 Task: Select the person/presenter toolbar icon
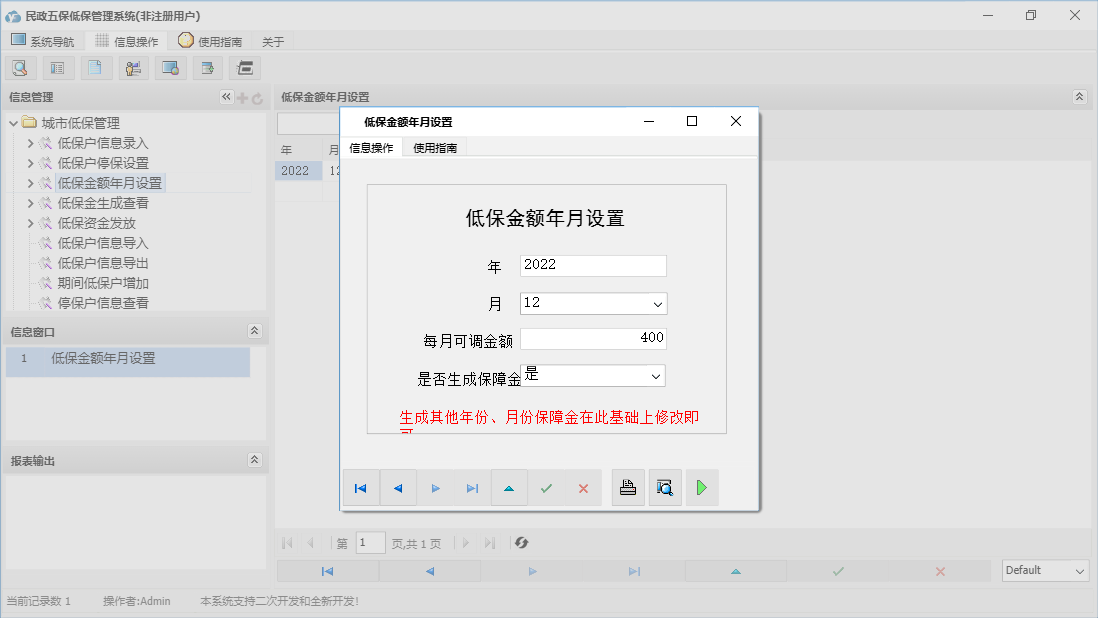coord(133,67)
